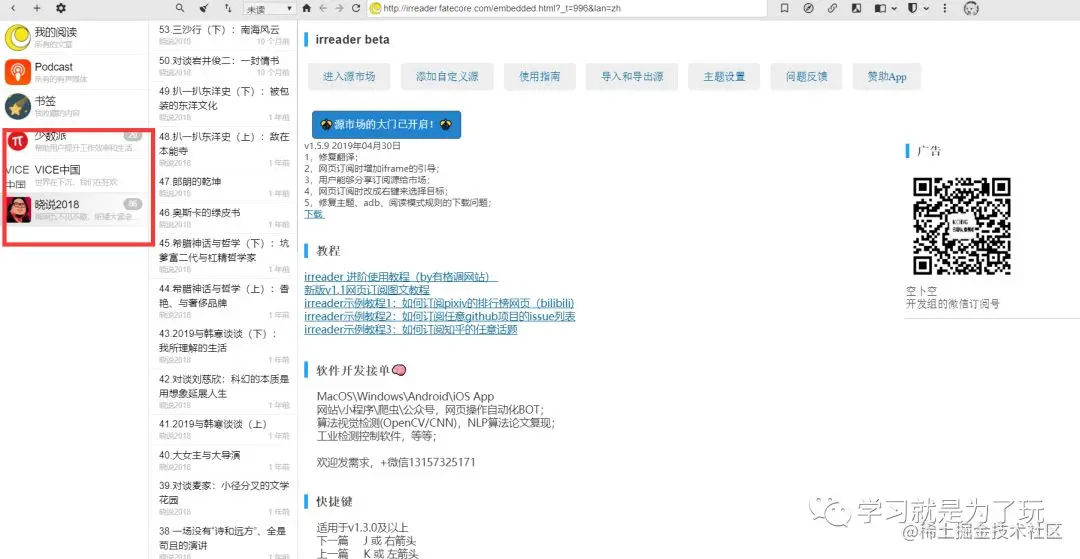
Task: Open article 39.对谈麦家：小径分叉的文学花园
Action: pos(224,498)
